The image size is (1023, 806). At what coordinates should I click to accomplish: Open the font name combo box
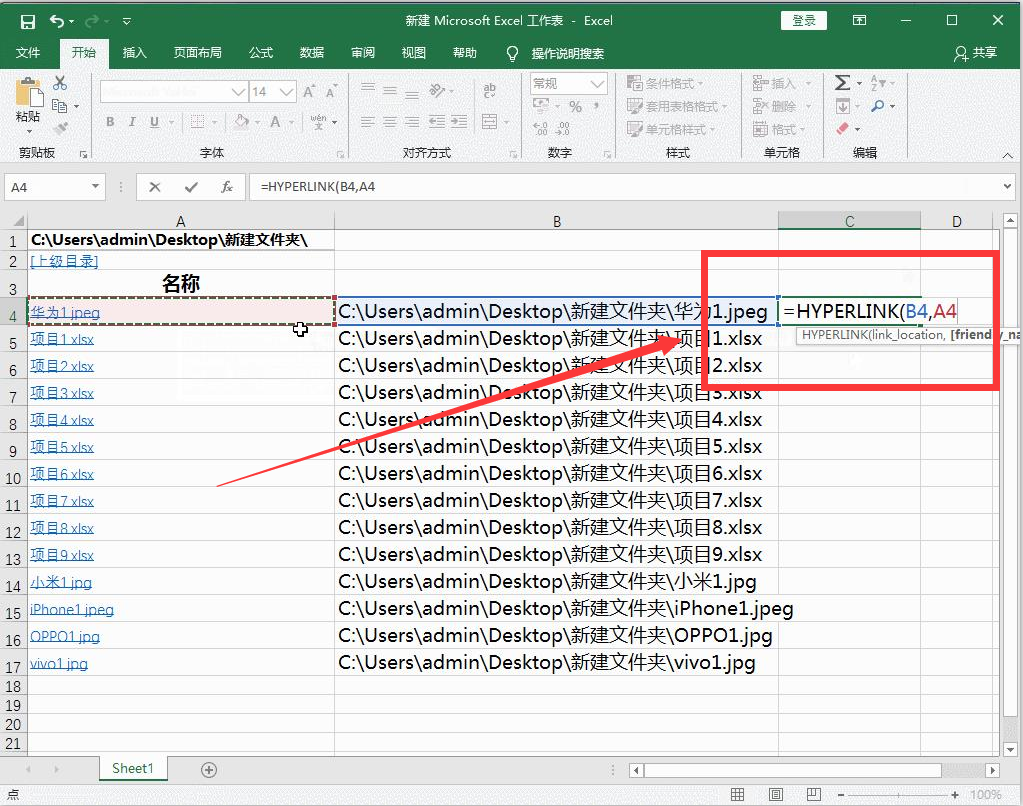(x=174, y=92)
